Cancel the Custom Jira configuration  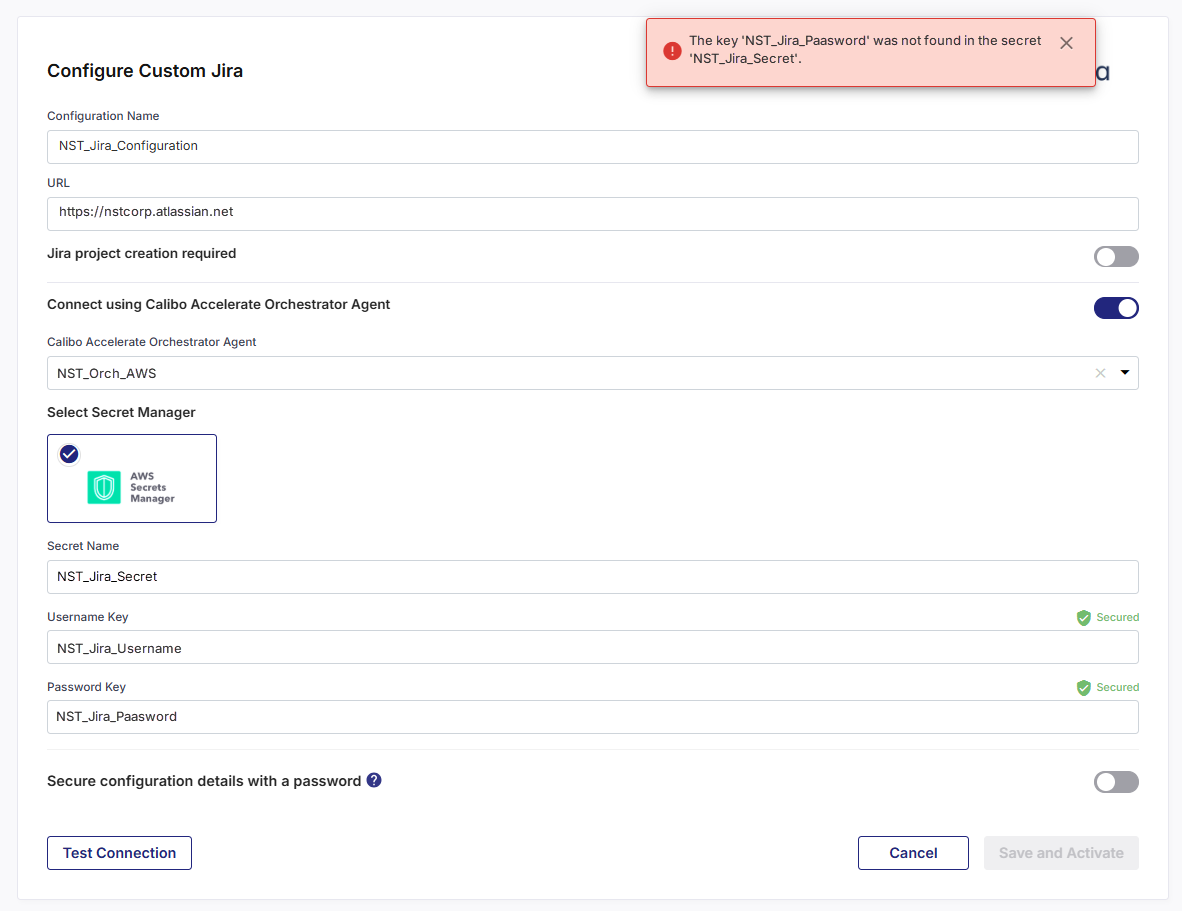[x=913, y=852]
